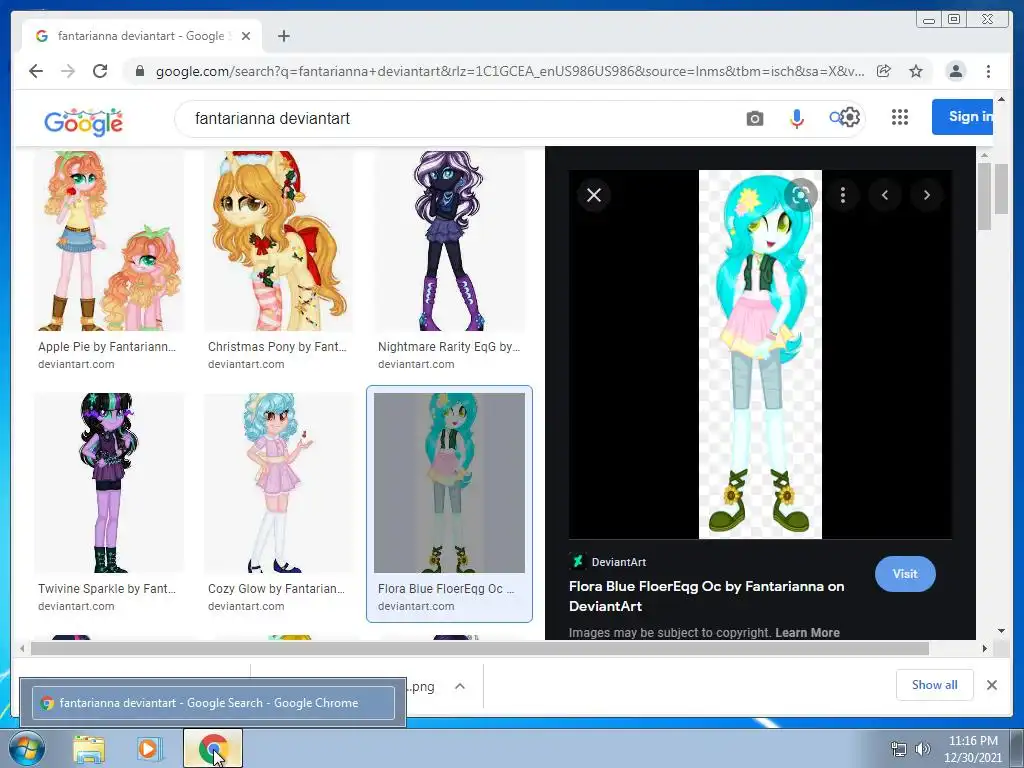The image size is (1024, 768).
Task: Select Chrome window preview thumbnail
Action: 213,703
